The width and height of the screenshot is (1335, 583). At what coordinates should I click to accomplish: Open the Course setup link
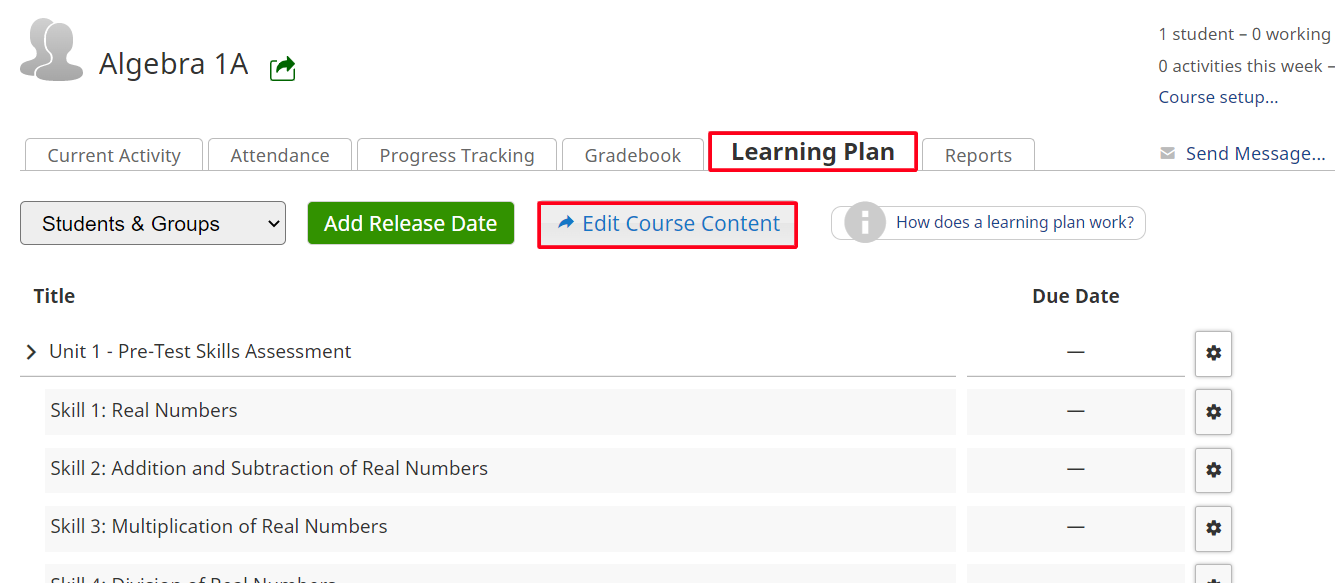1218,97
